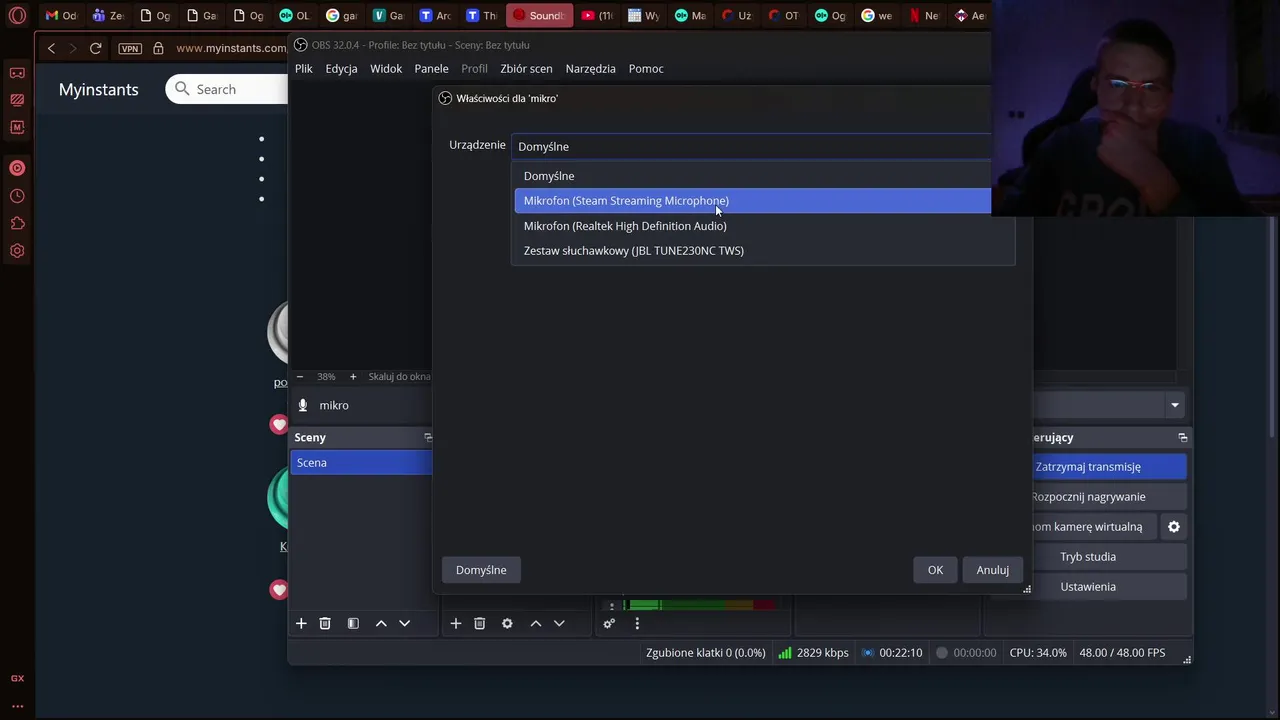Switch to the Netflix browser tab
The height and width of the screenshot is (720, 1280).
click(x=925, y=15)
